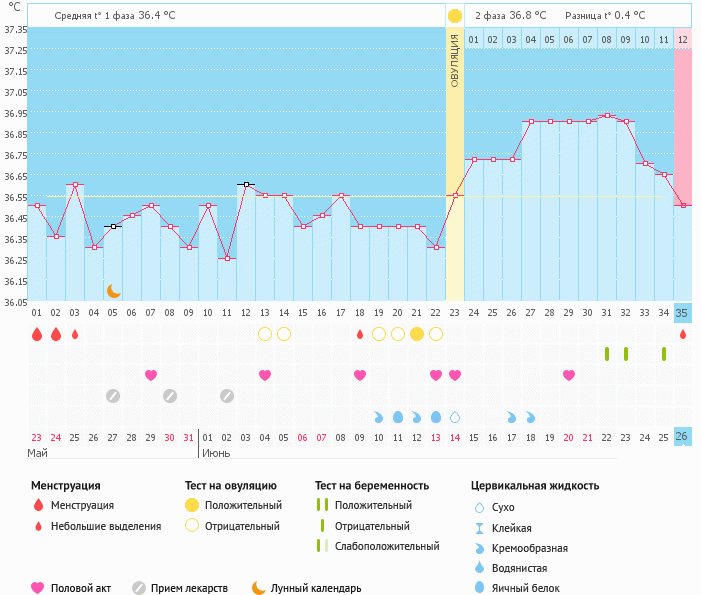Click the yellow ovulation sun icon in header
This screenshot has height=595, width=701.
[455, 16]
